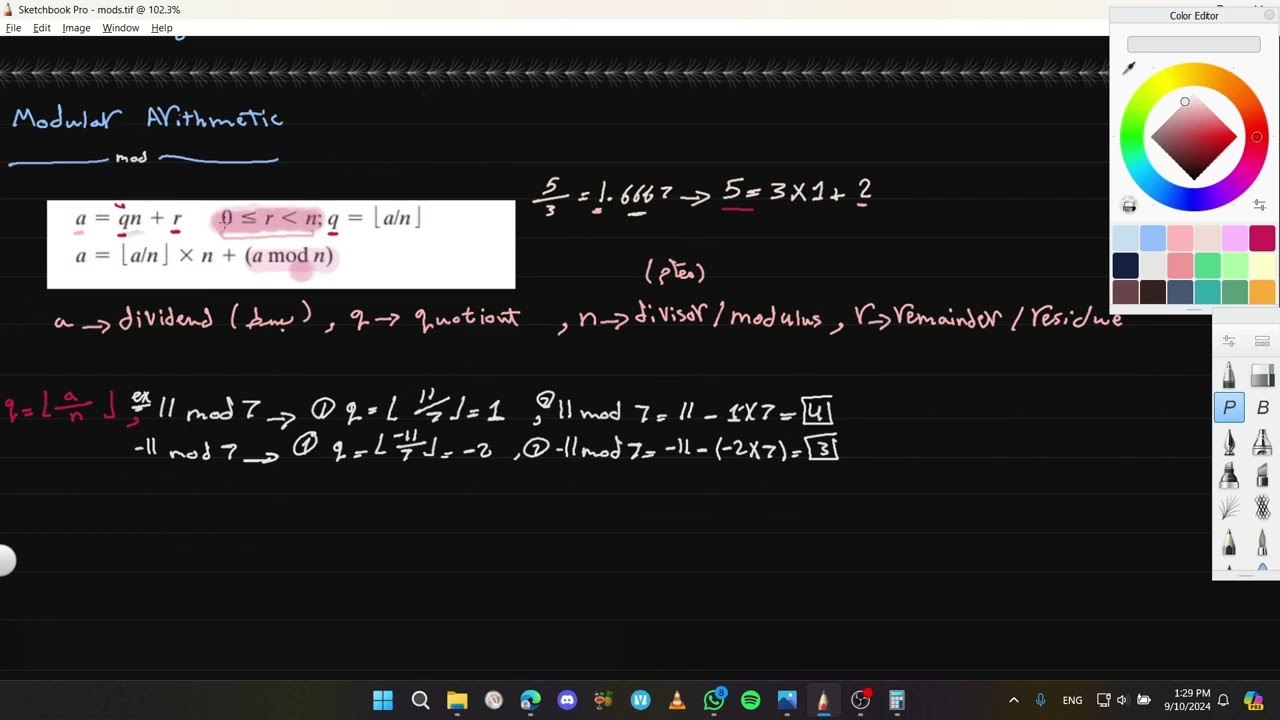Open color sliders in Color Editor
The width and height of the screenshot is (1280, 720).
pyautogui.click(x=1259, y=204)
